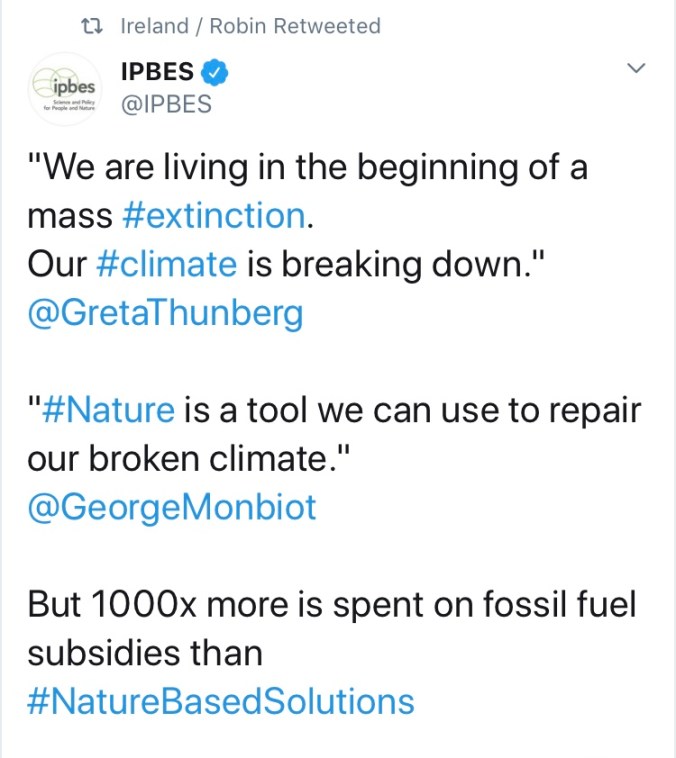
Task: Open the #NatureBasedSolutions hashtag
Action: point(221,701)
